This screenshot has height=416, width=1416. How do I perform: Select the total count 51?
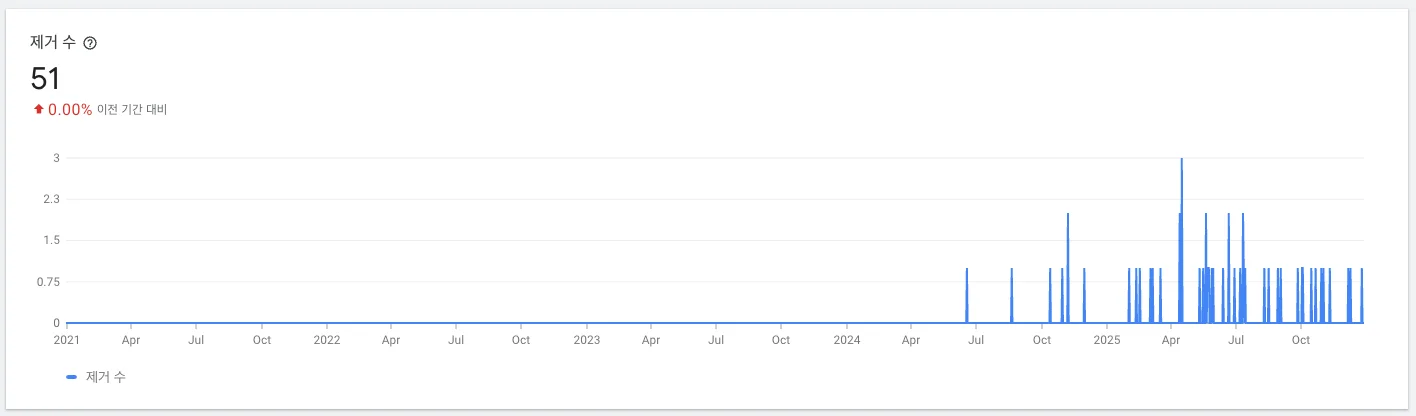click(46, 78)
